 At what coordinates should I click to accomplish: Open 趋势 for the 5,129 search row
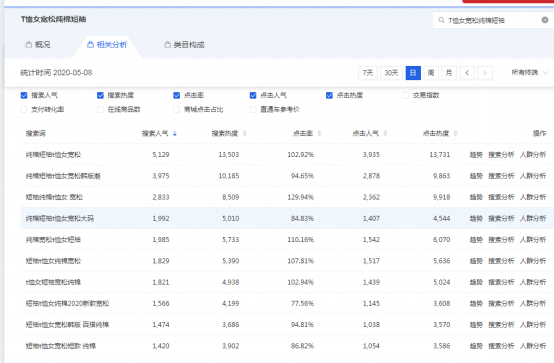(476, 154)
